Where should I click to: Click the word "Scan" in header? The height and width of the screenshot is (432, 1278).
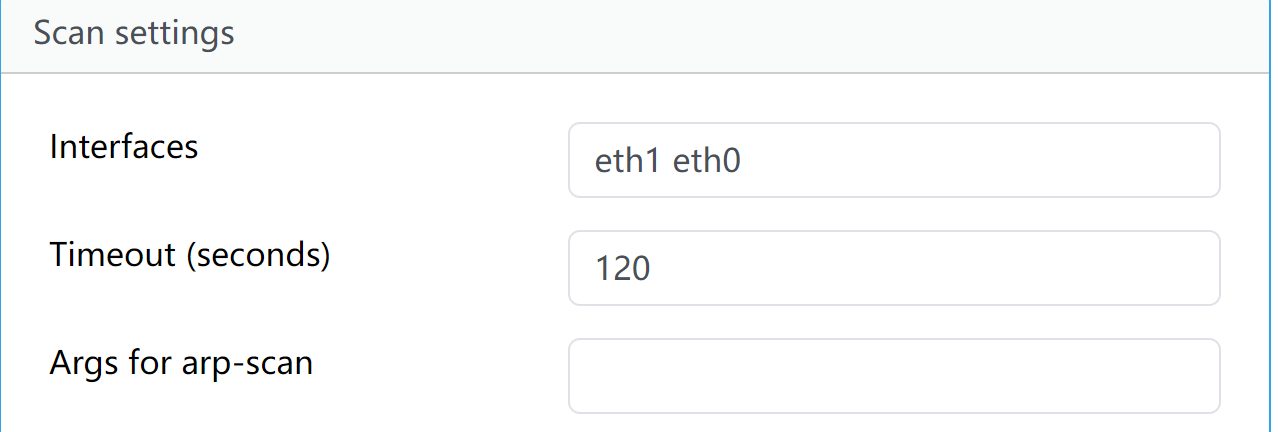click(x=69, y=33)
